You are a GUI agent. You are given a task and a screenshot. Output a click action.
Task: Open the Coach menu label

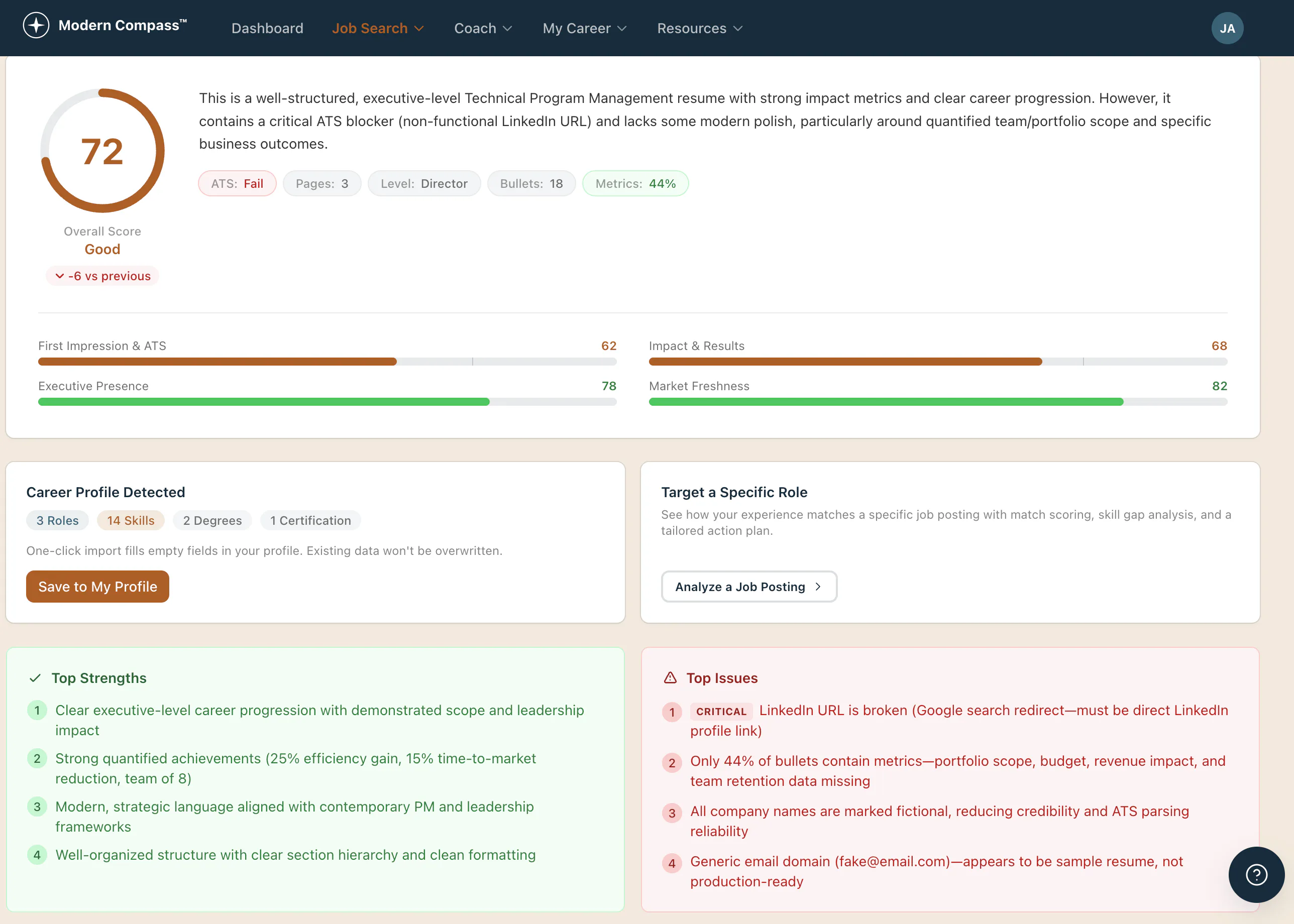click(475, 29)
